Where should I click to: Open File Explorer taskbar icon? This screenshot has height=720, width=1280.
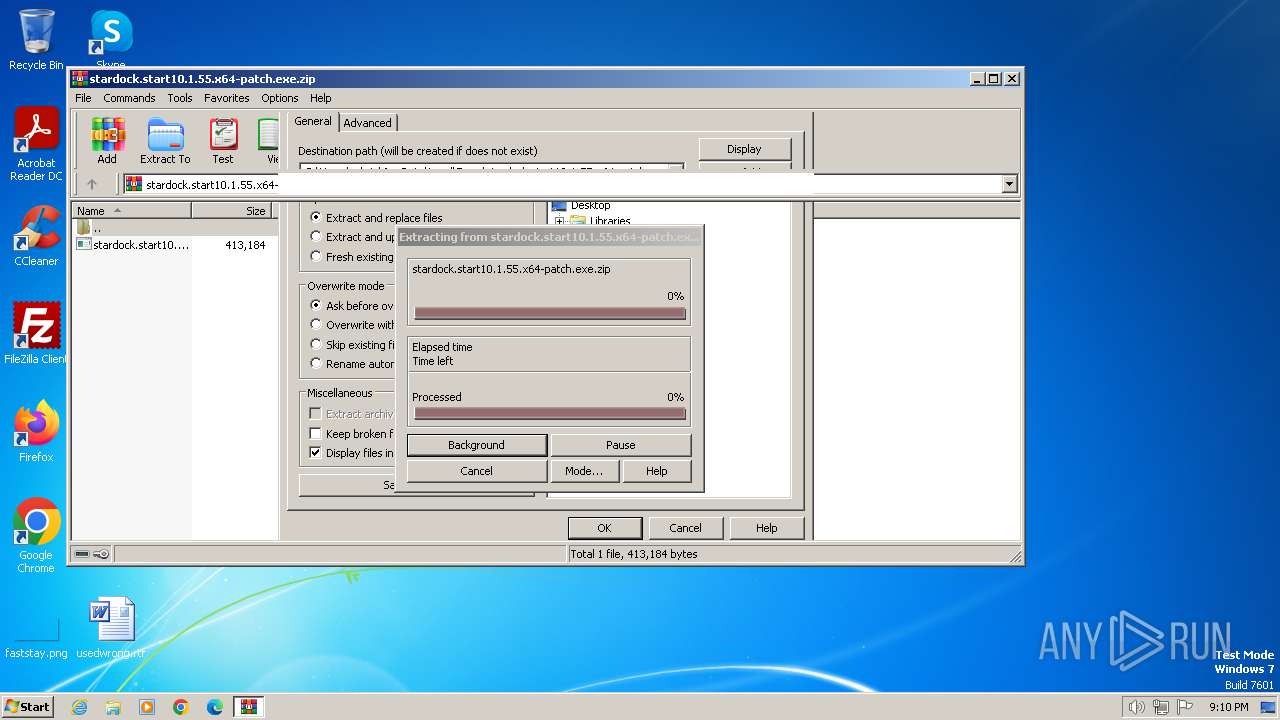113,707
